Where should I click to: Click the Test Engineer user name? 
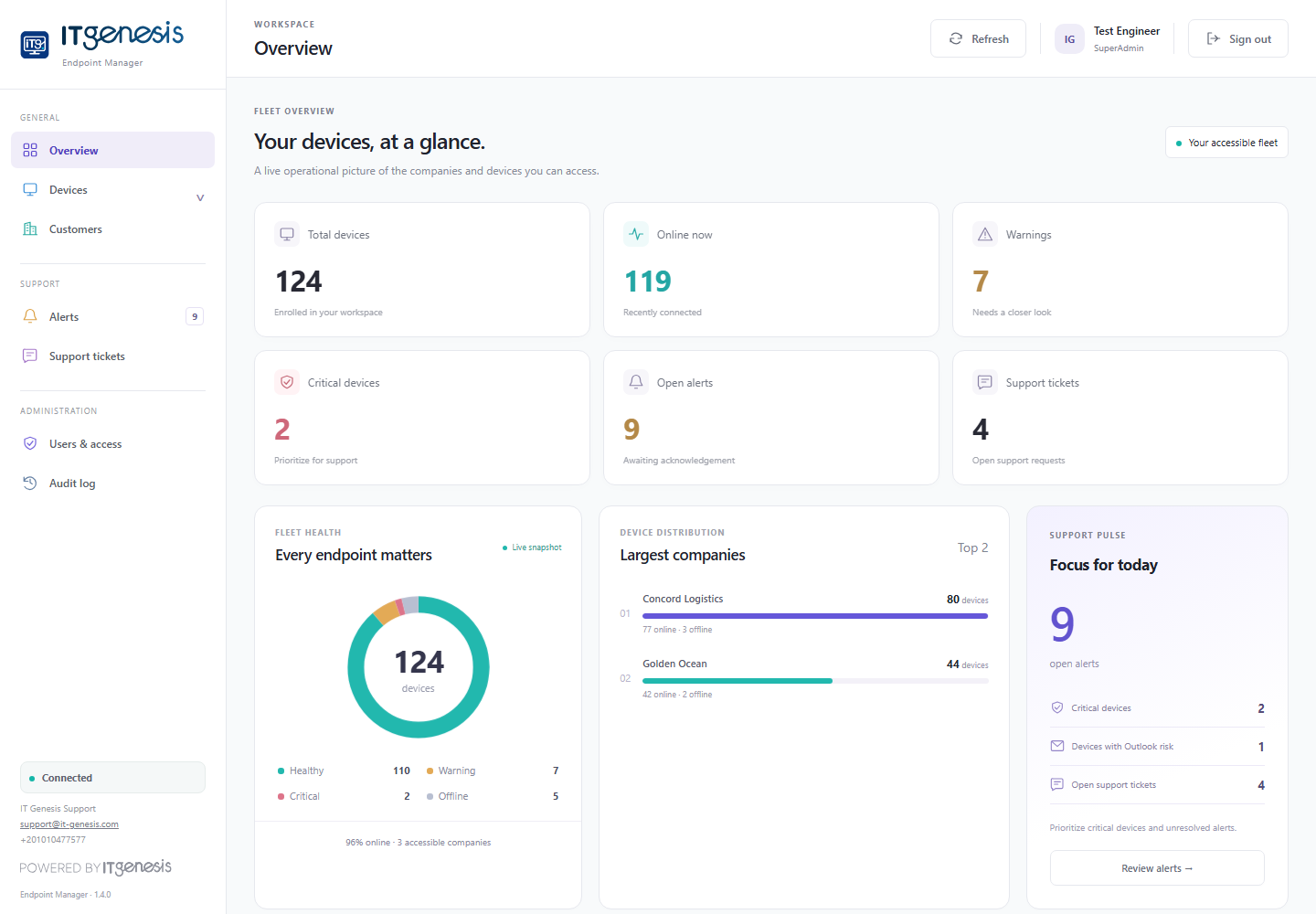click(x=1127, y=31)
